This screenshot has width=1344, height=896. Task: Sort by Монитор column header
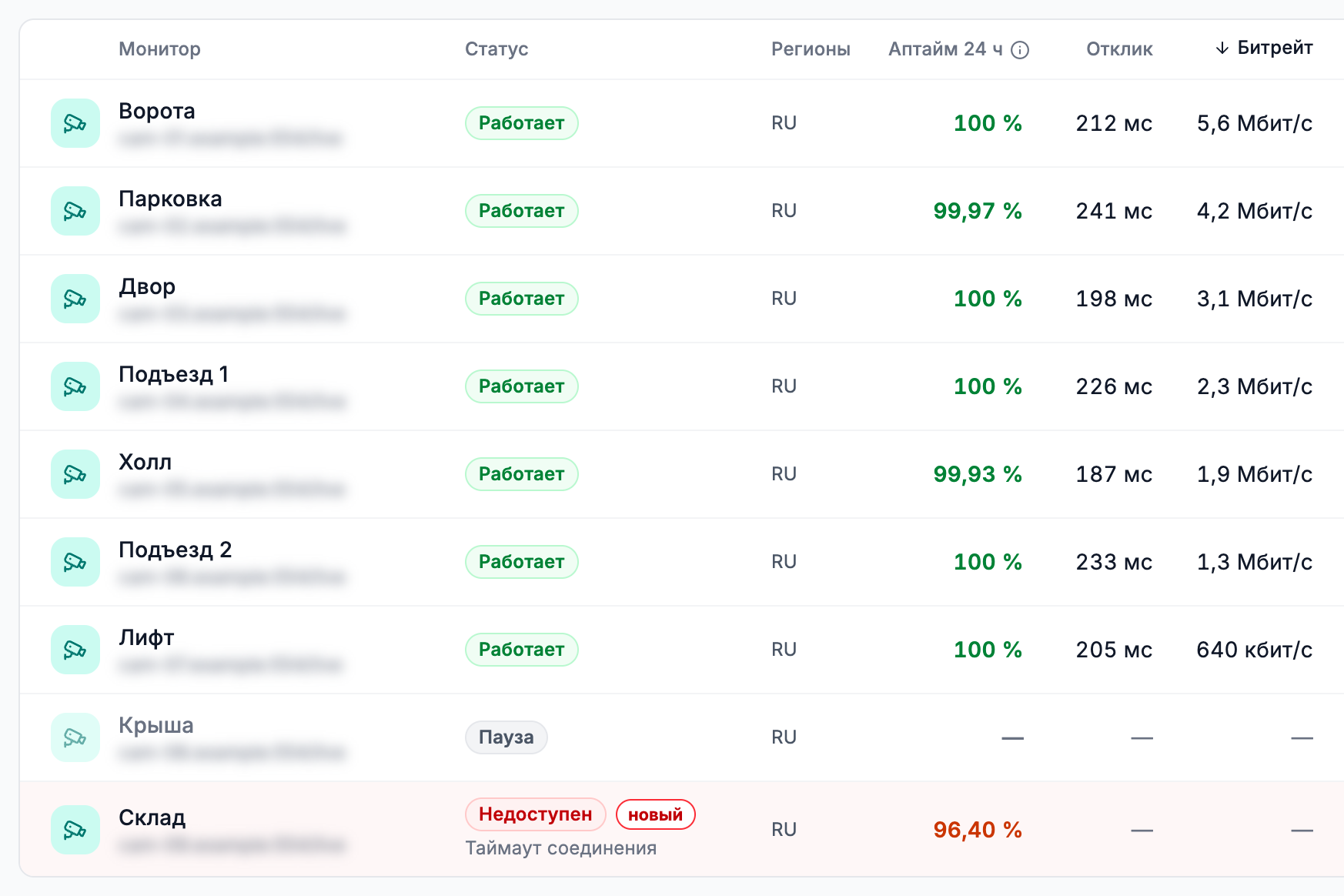pos(159,49)
